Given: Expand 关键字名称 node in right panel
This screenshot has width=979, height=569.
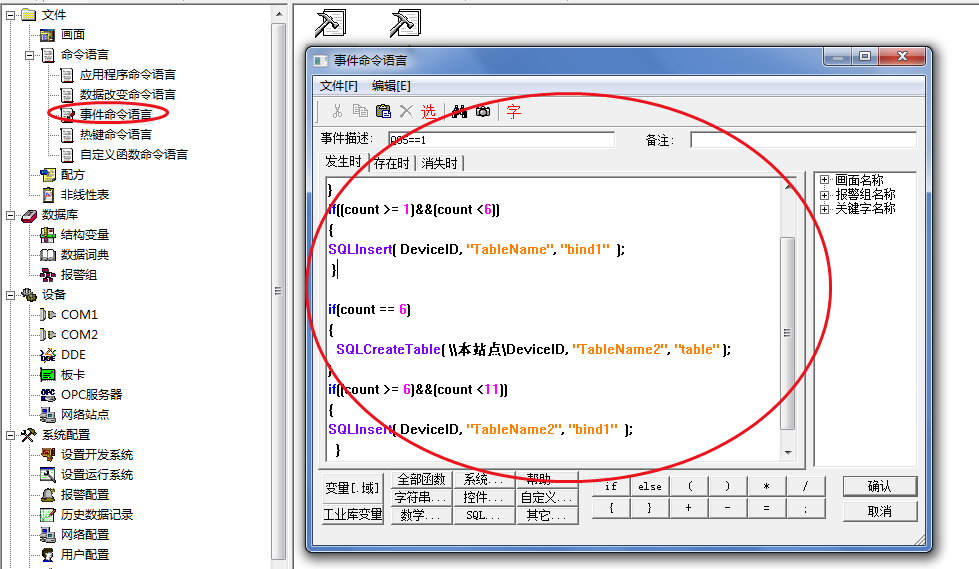Looking at the screenshot, I should click(x=825, y=209).
